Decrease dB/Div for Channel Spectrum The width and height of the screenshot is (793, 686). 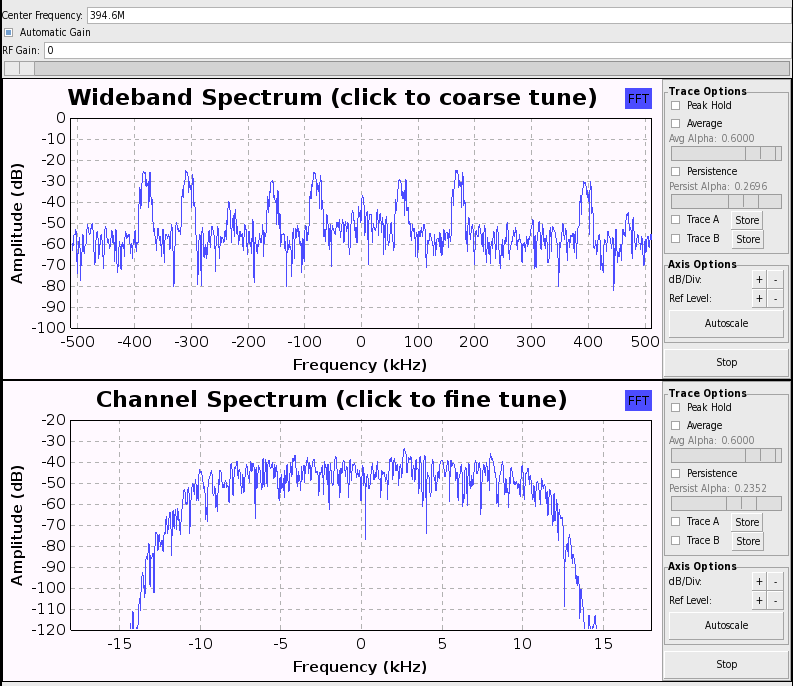point(775,581)
